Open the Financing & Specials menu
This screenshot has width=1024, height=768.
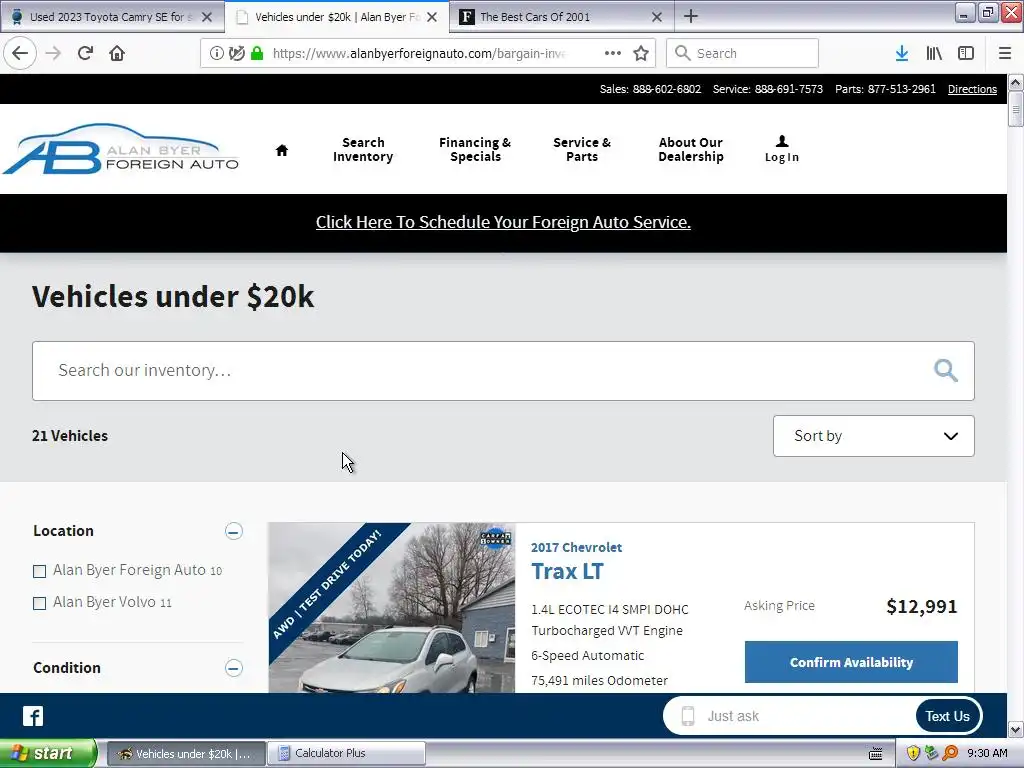475,150
